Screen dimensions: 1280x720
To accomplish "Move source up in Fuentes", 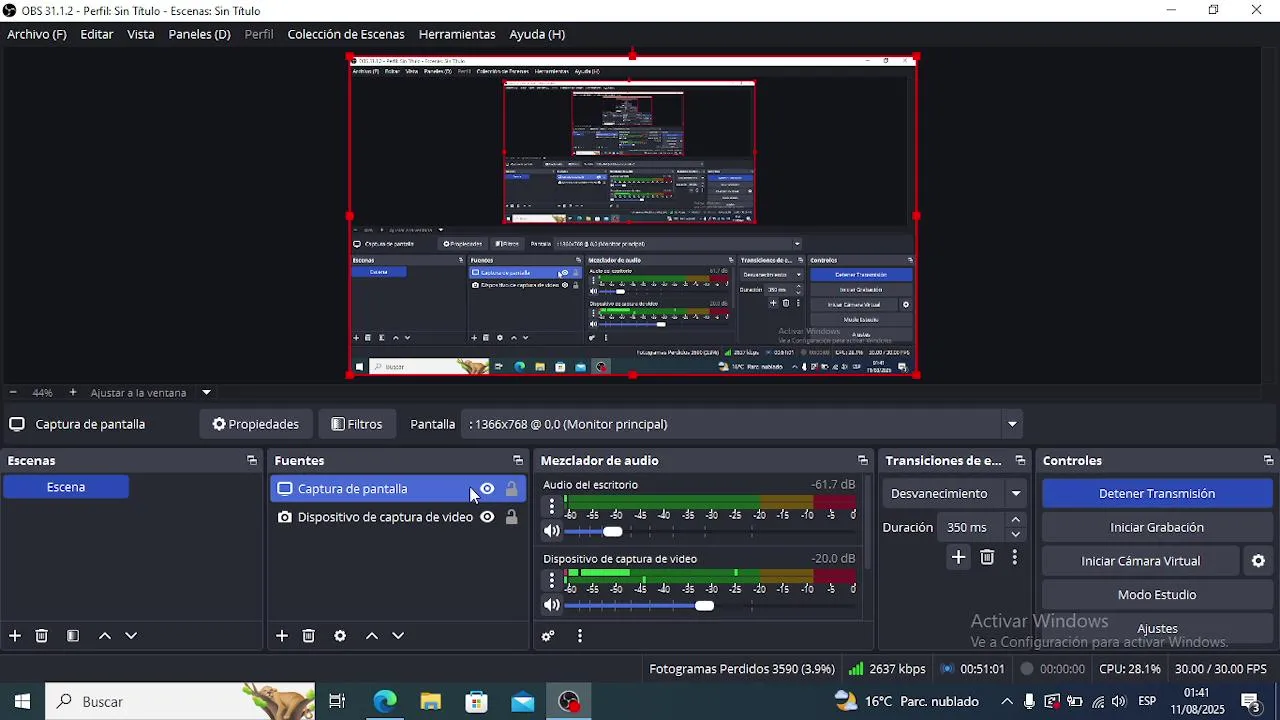I will coord(372,636).
